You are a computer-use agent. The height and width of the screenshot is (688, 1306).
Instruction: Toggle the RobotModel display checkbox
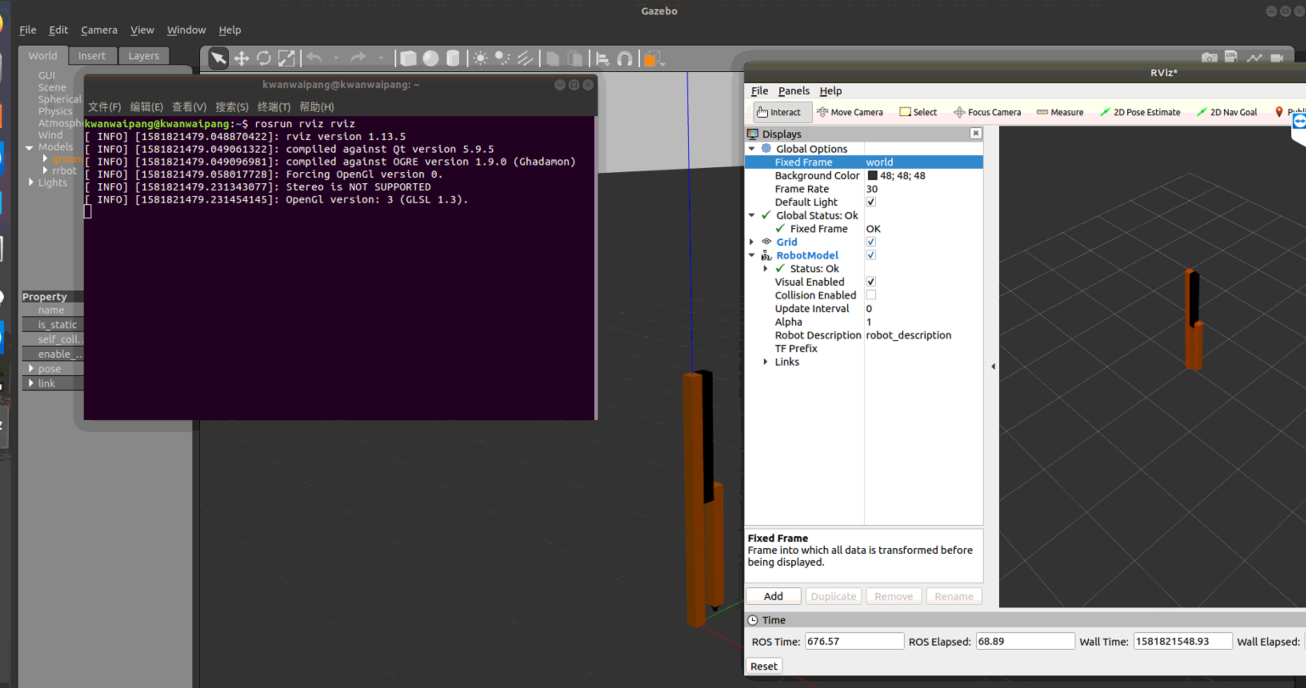(x=871, y=255)
